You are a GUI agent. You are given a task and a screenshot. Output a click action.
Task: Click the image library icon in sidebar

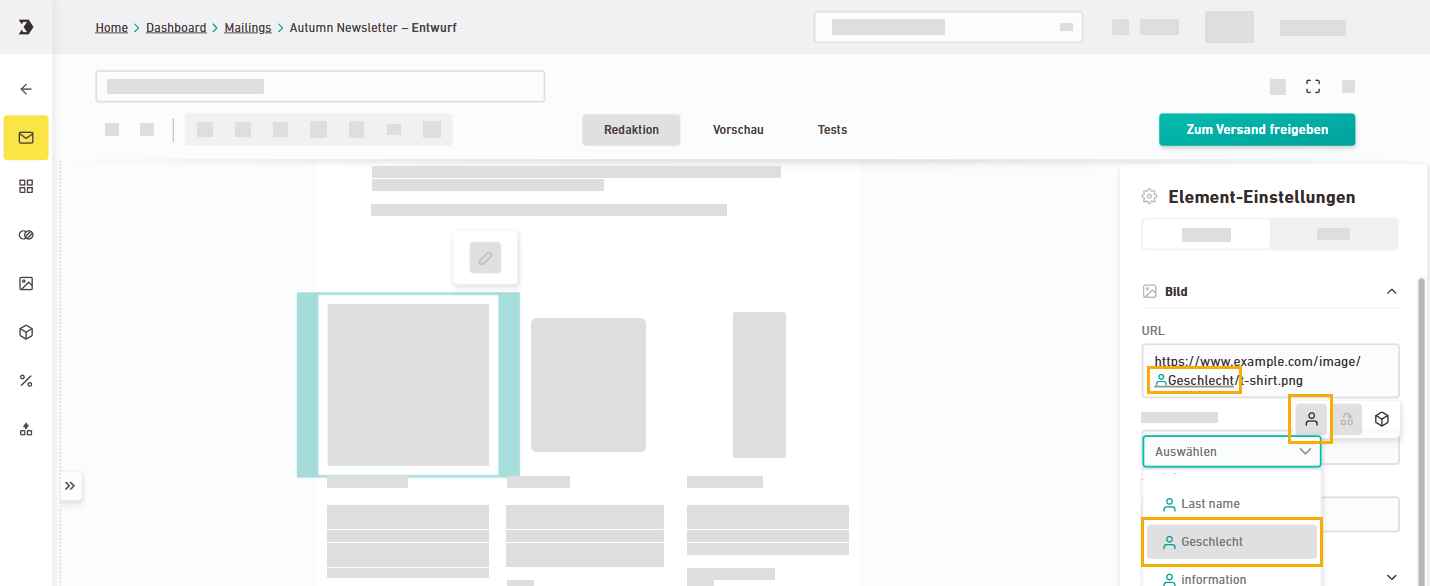(26, 283)
